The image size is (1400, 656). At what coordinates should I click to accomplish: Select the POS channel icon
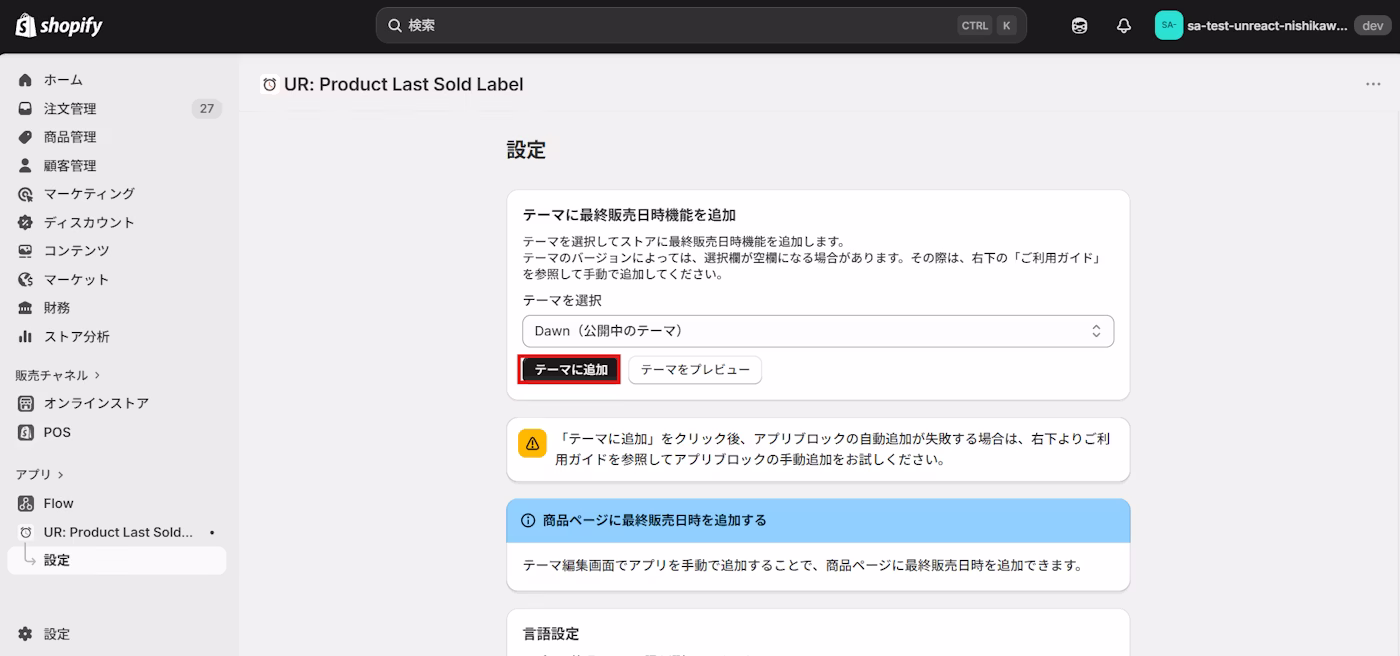(24, 432)
